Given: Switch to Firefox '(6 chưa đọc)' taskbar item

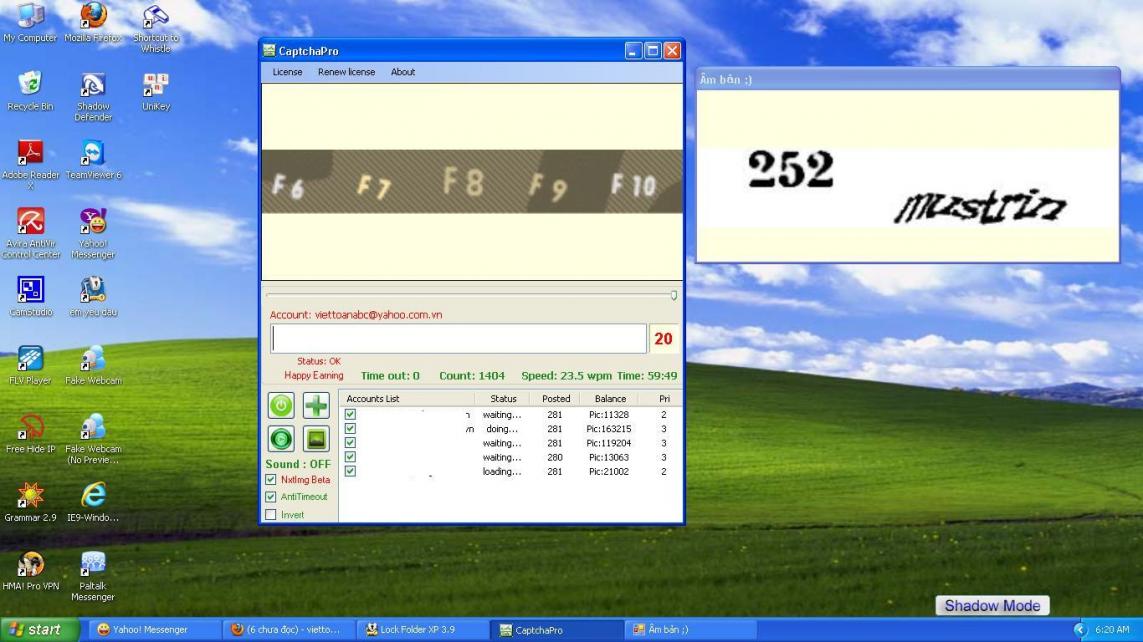Looking at the screenshot, I should point(290,630).
